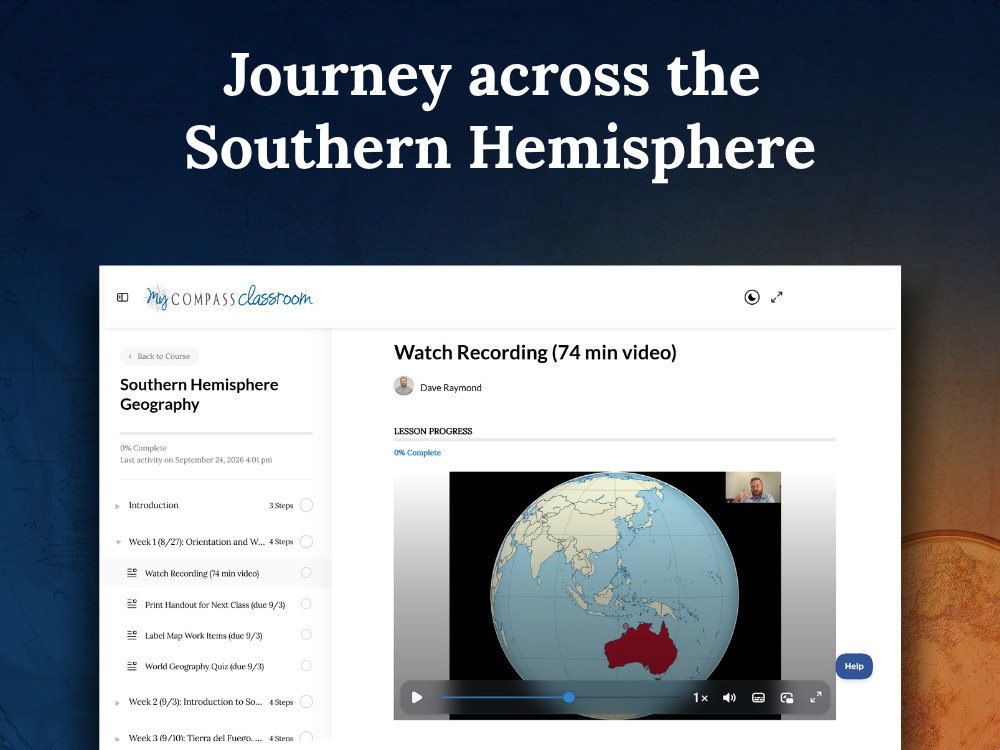Image resolution: width=1000 pixels, height=750 pixels.
Task: Click lesson icon beside World Geography Quiz row
Action: point(132,666)
